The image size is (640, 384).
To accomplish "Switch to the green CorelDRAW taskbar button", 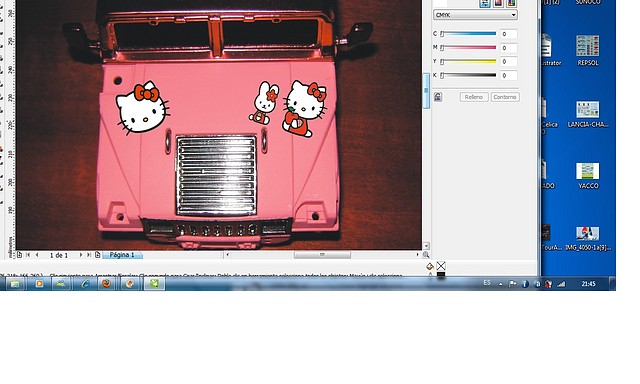I will click(x=154, y=284).
